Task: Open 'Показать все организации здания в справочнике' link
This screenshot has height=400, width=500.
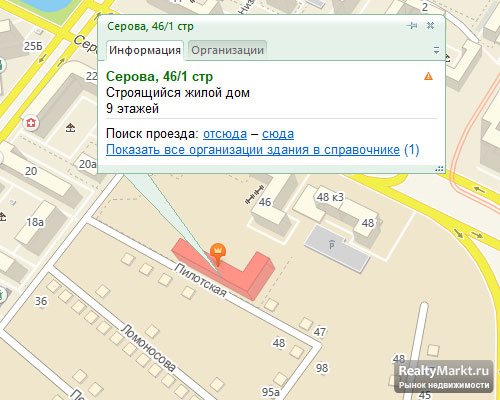Action: click(253, 150)
